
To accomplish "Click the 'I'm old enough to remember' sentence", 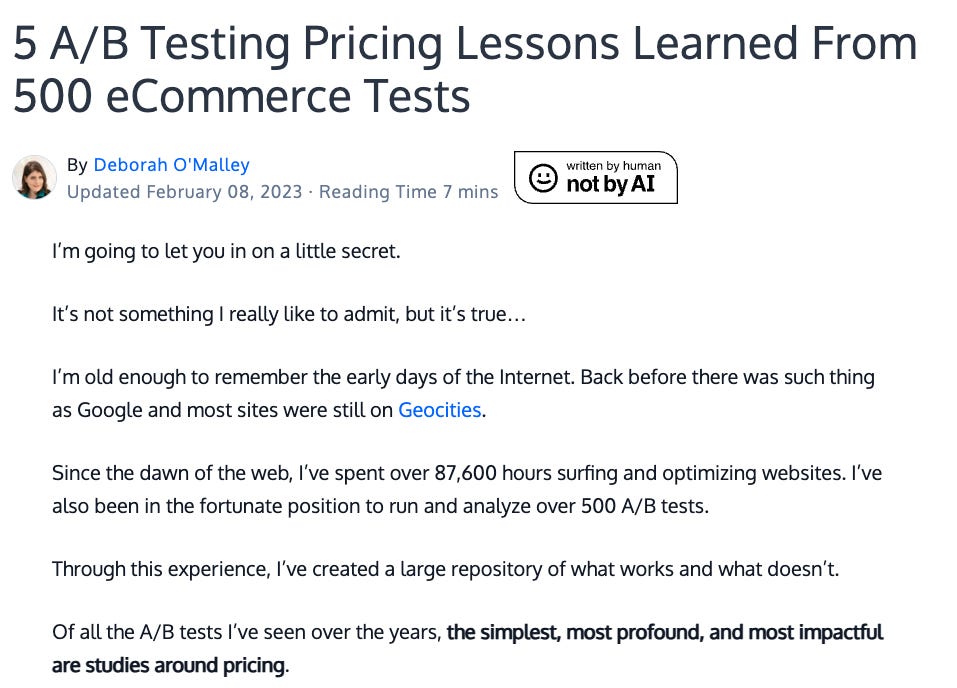I will [314, 377].
